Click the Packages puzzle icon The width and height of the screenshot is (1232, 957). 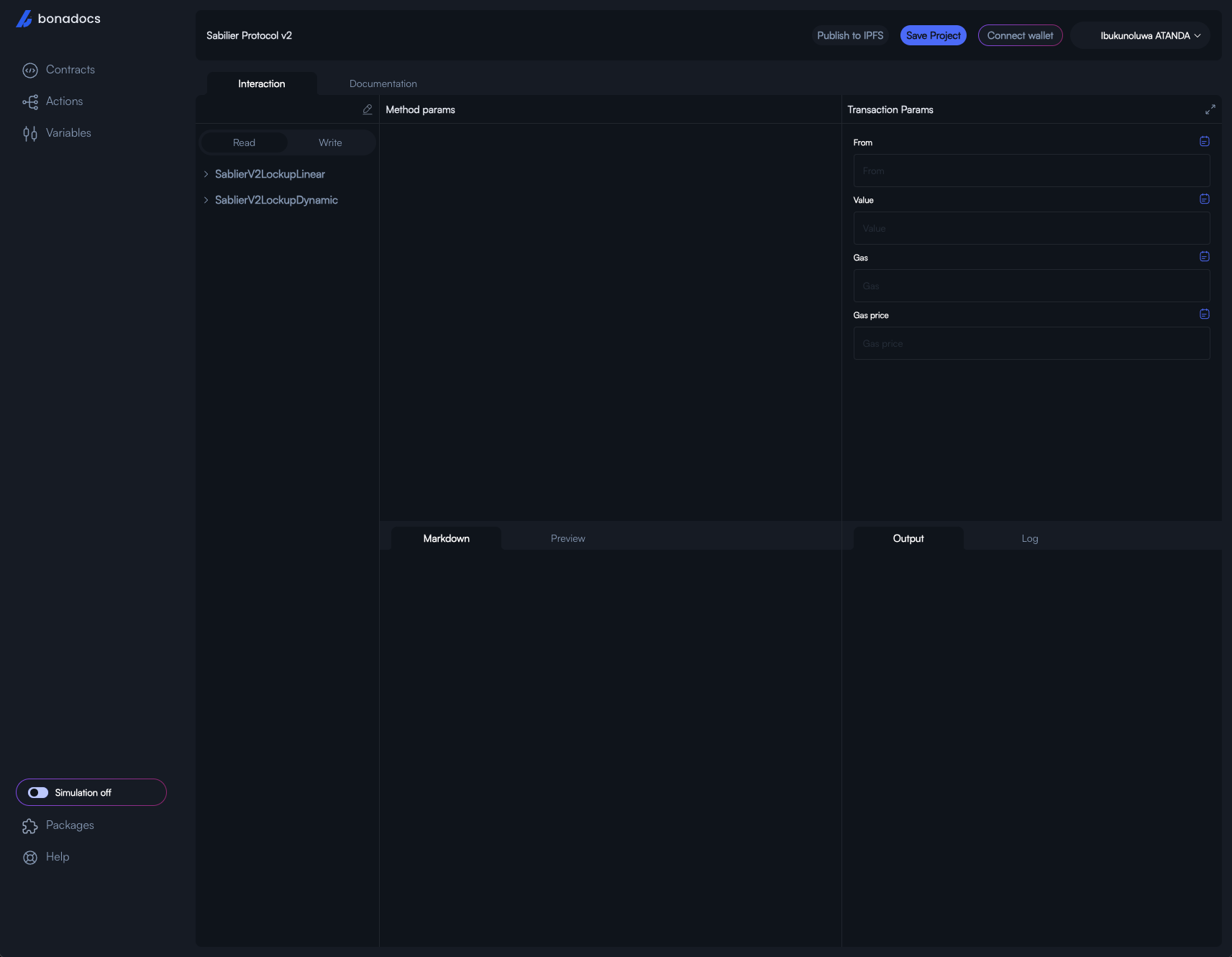[30, 826]
